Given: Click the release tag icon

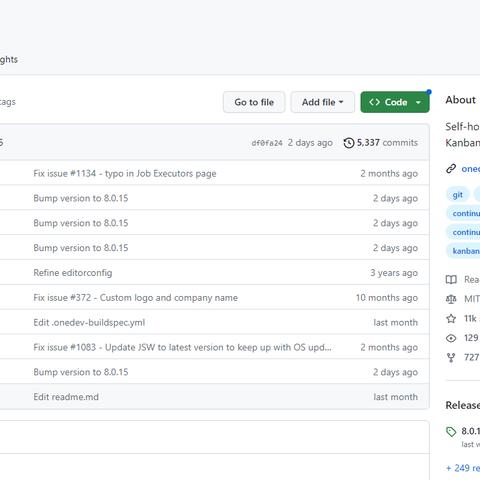Looking at the screenshot, I should point(451,432).
